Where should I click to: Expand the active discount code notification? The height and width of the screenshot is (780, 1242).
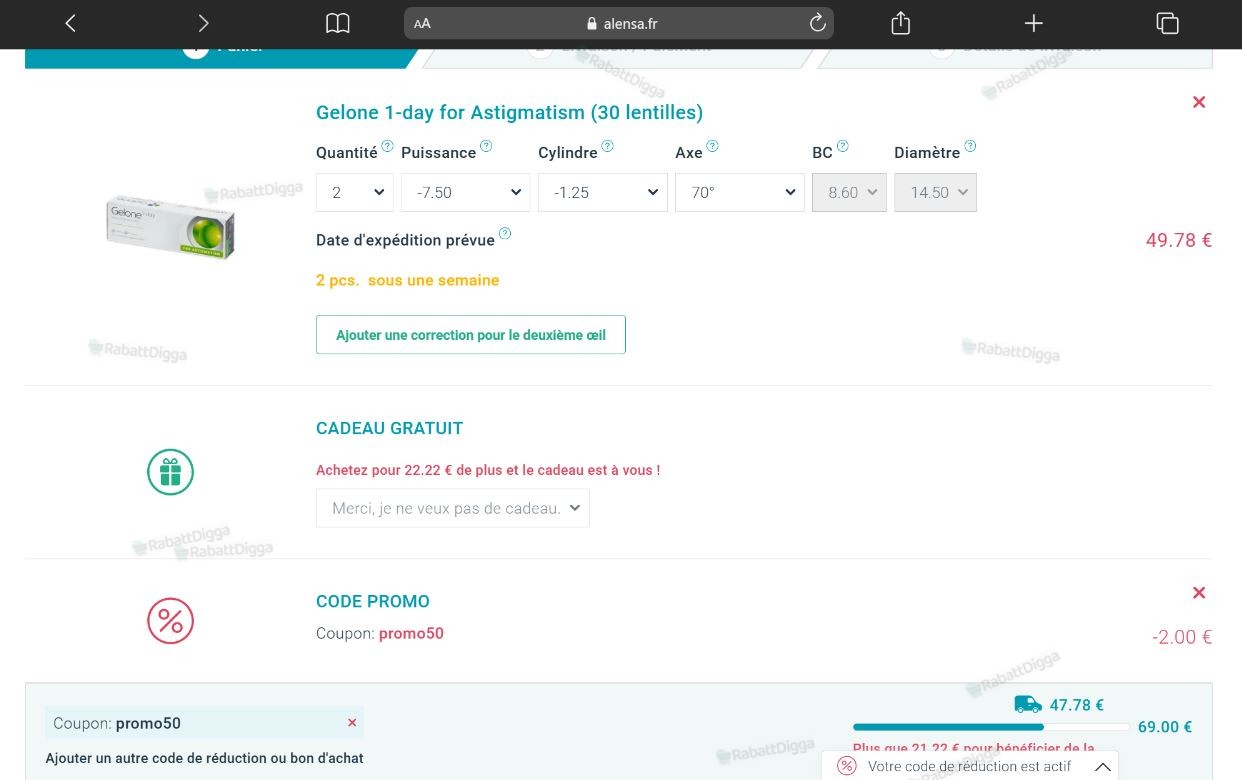(x=1103, y=767)
